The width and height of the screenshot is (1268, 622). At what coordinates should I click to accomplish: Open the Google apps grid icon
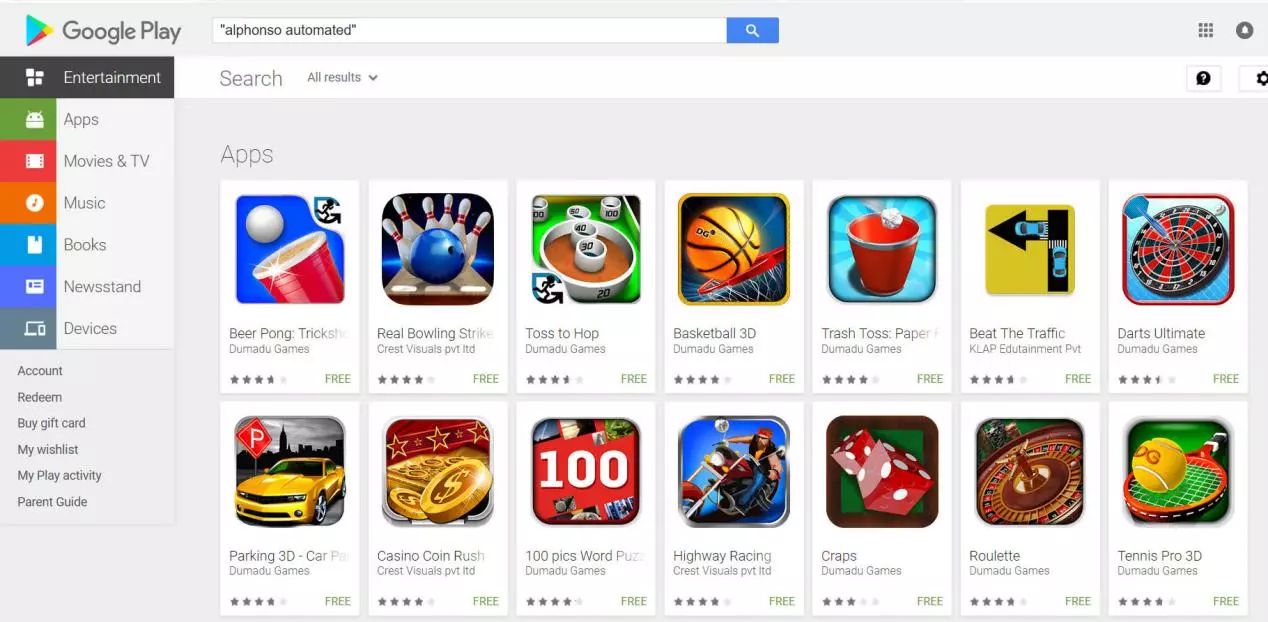pyautogui.click(x=1205, y=31)
